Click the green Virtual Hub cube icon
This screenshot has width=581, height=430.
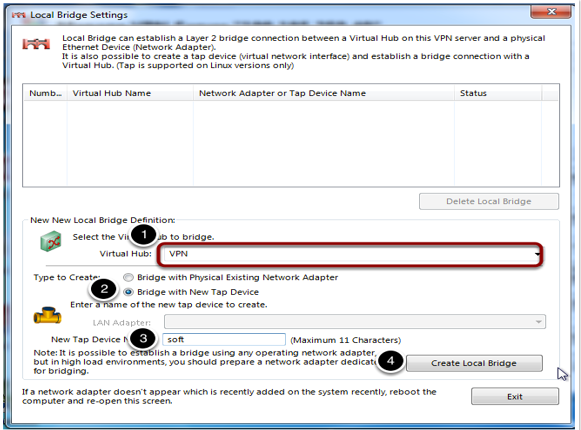pyautogui.click(x=51, y=241)
